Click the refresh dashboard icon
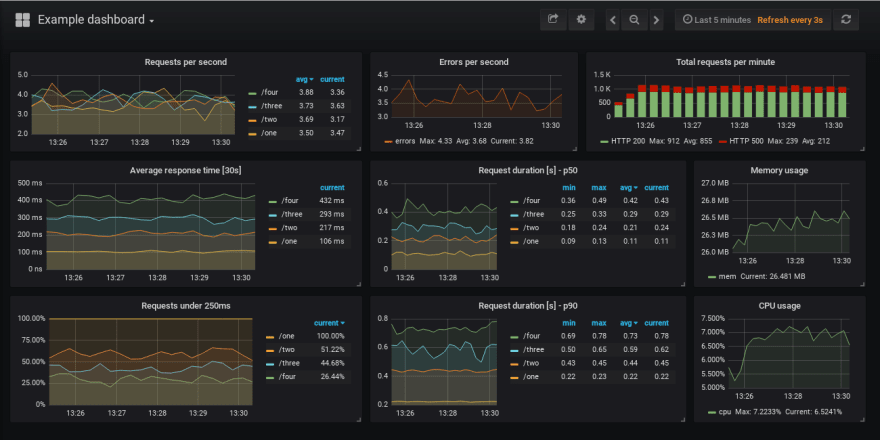Screen dimensions: 880x440 846,20
